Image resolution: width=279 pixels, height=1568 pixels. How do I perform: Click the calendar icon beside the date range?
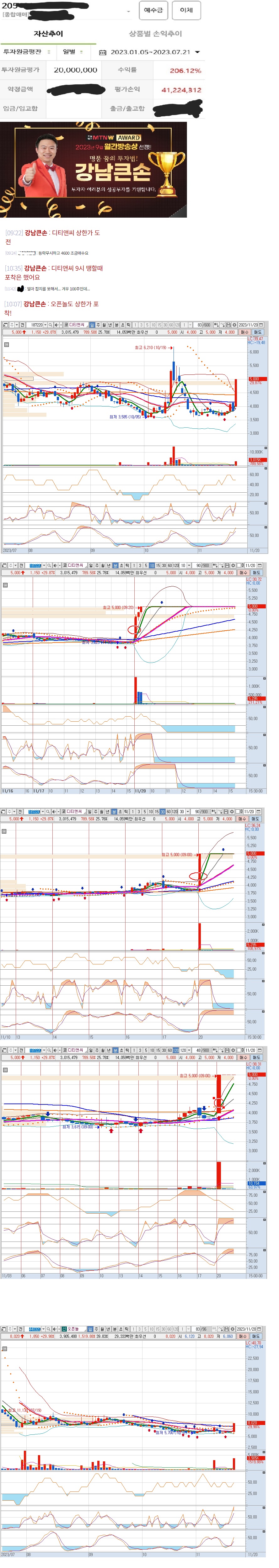pos(102,53)
